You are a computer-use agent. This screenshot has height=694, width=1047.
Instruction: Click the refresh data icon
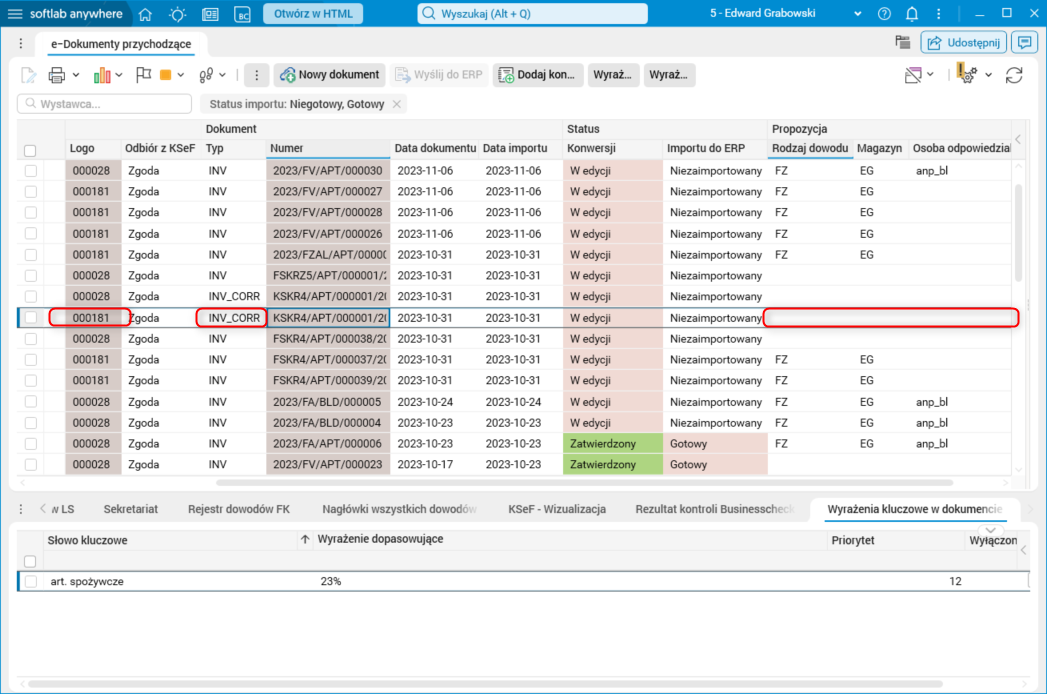pos(1014,75)
